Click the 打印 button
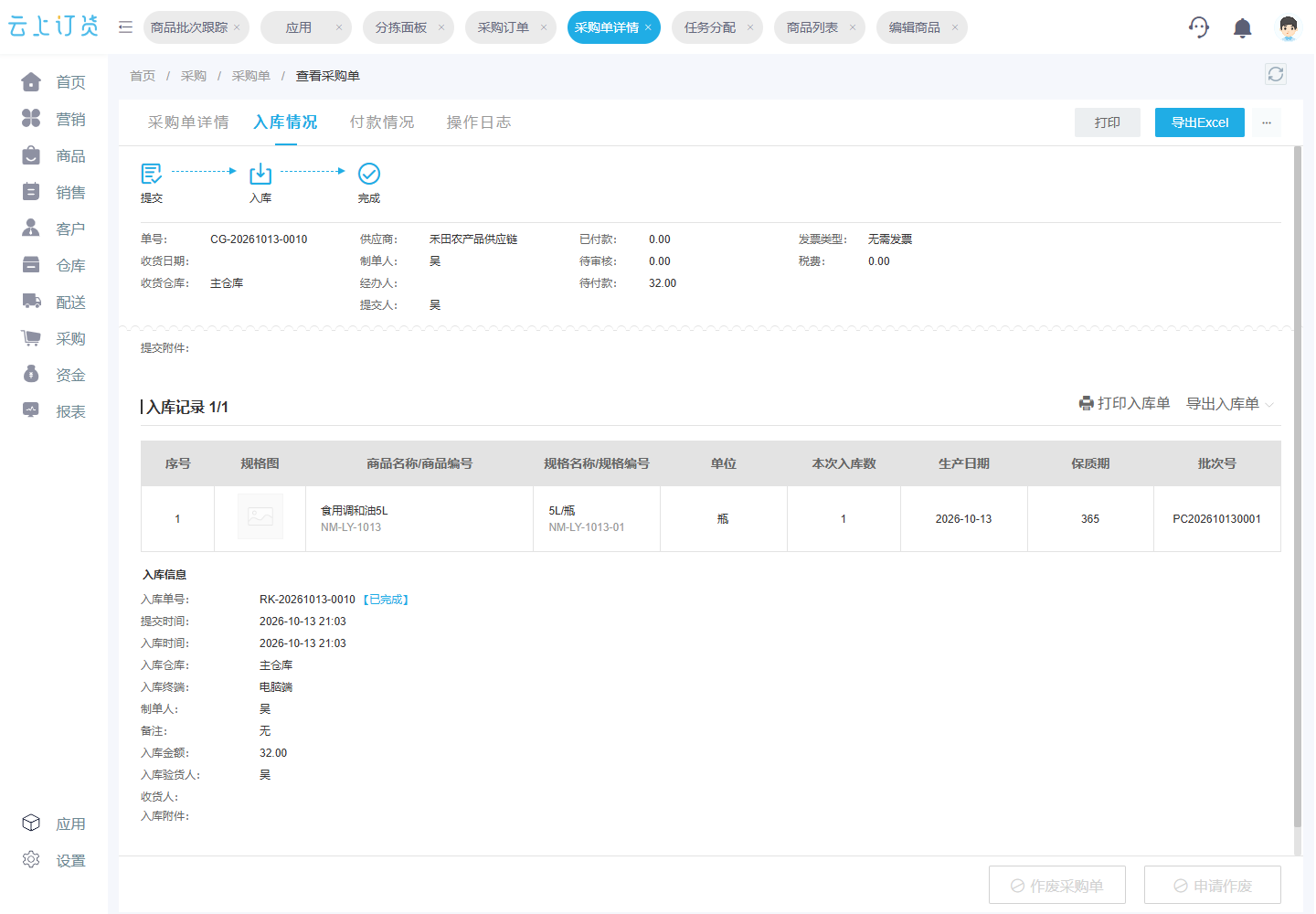Viewport: 1316px width, 914px height. [1108, 122]
